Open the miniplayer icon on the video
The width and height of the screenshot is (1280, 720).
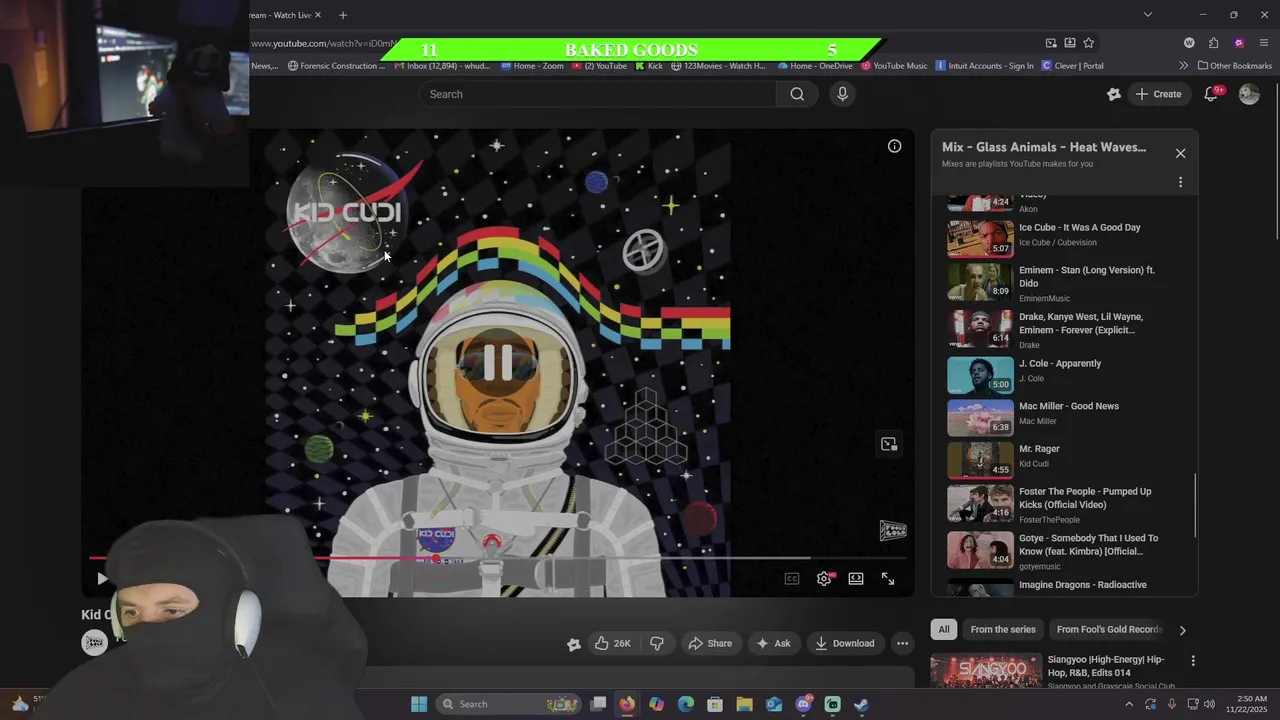coord(889,444)
